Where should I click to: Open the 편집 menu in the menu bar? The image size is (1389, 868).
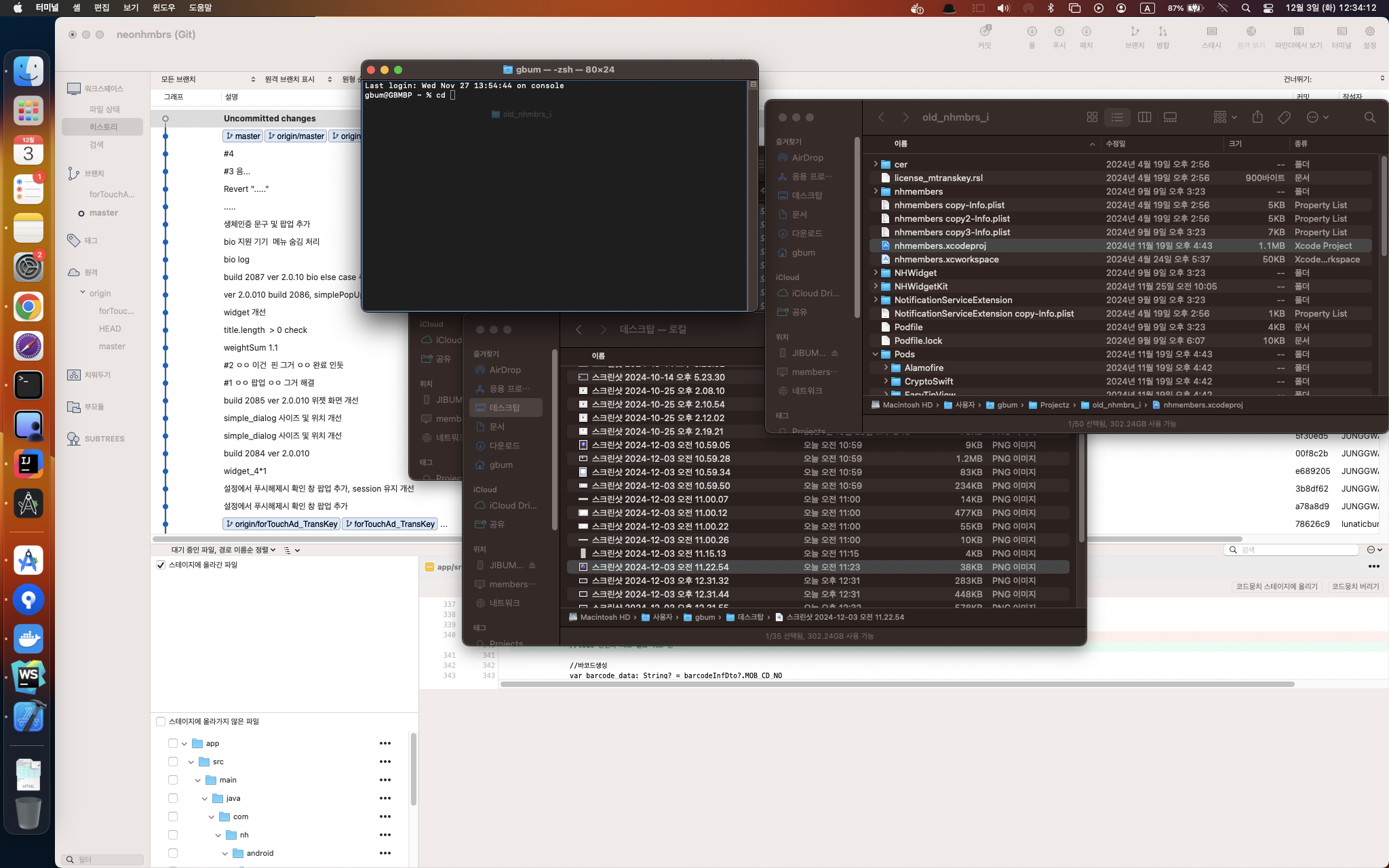click(102, 7)
